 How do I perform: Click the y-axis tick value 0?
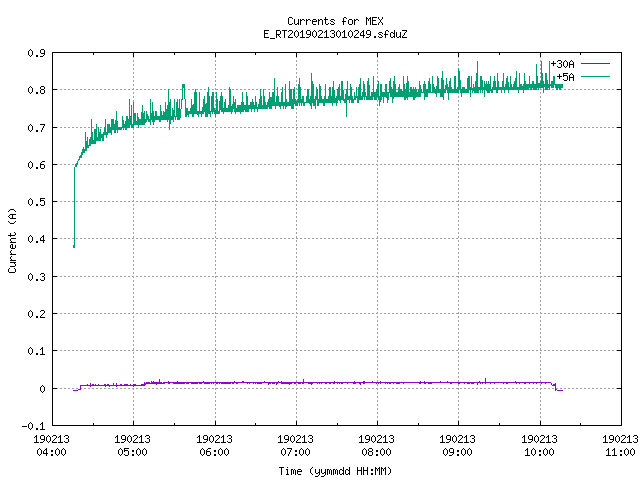pyautogui.click(x=42, y=389)
